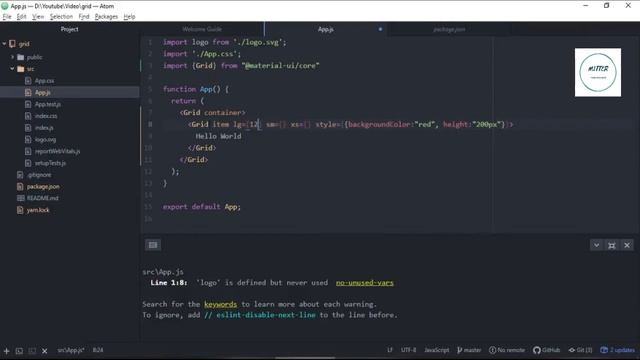Open new terminal with plus icon
640x360 pixels.
tap(6, 351)
